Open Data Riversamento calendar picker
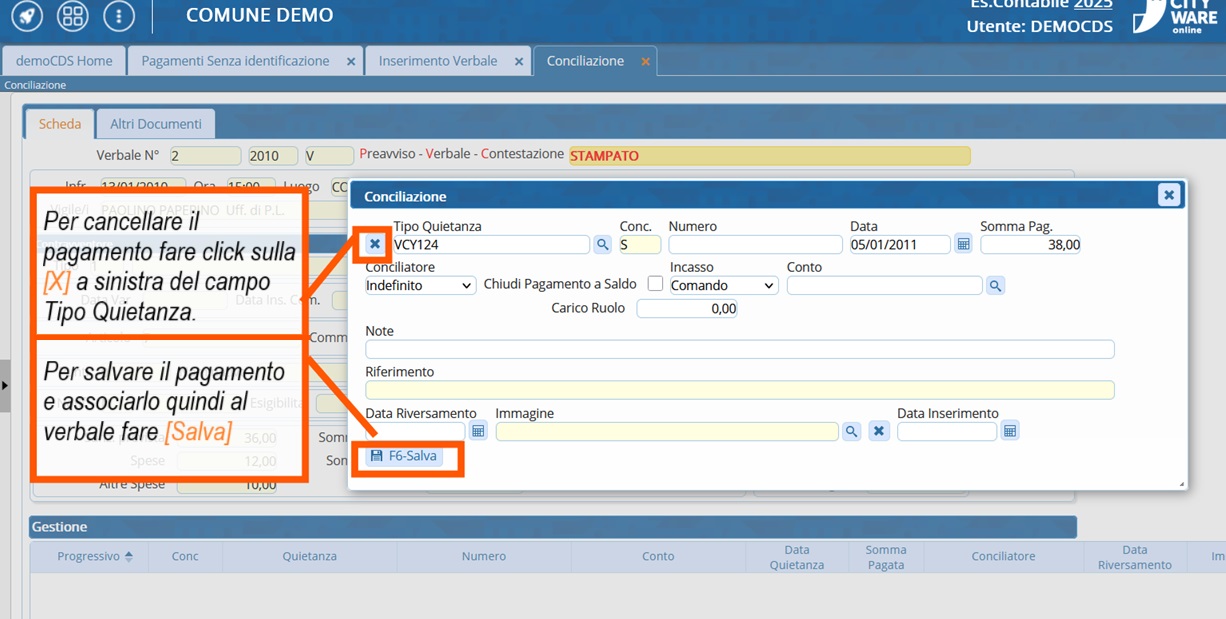Image resolution: width=1226 pixels, height=619 pixels. tap(478, 431)
